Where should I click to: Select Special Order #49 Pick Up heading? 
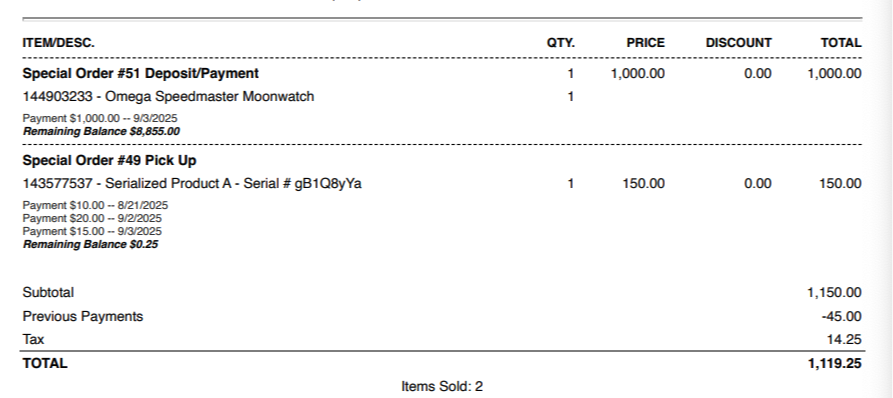point(109,161)
